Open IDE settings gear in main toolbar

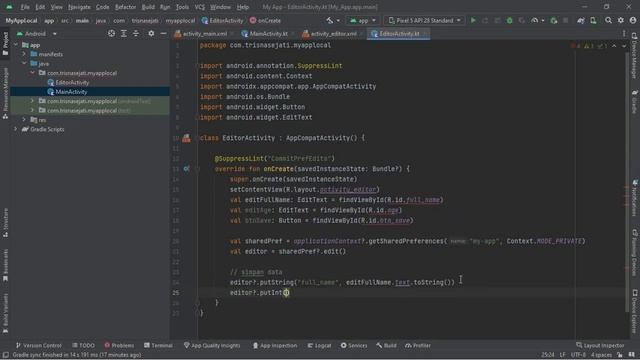(620, 20)
